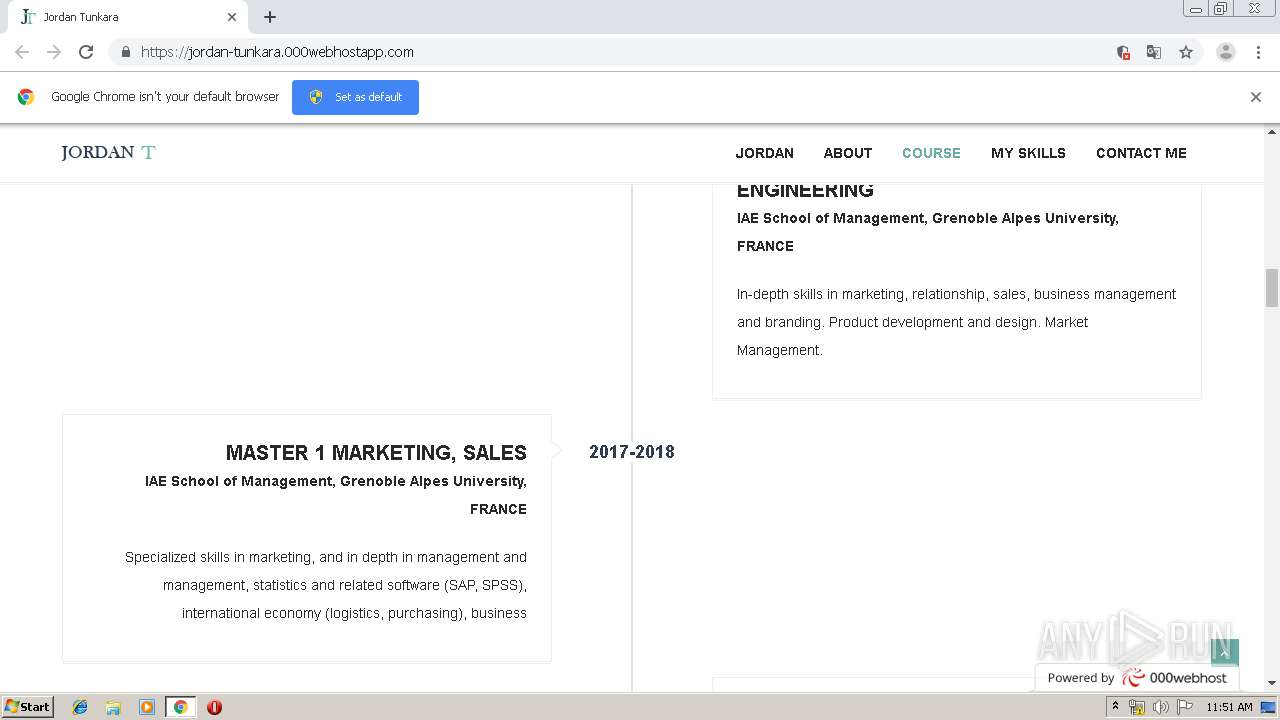Navigate to MY SKILLS menu item
The image size is (1280, 720).
click(1028, 153)
